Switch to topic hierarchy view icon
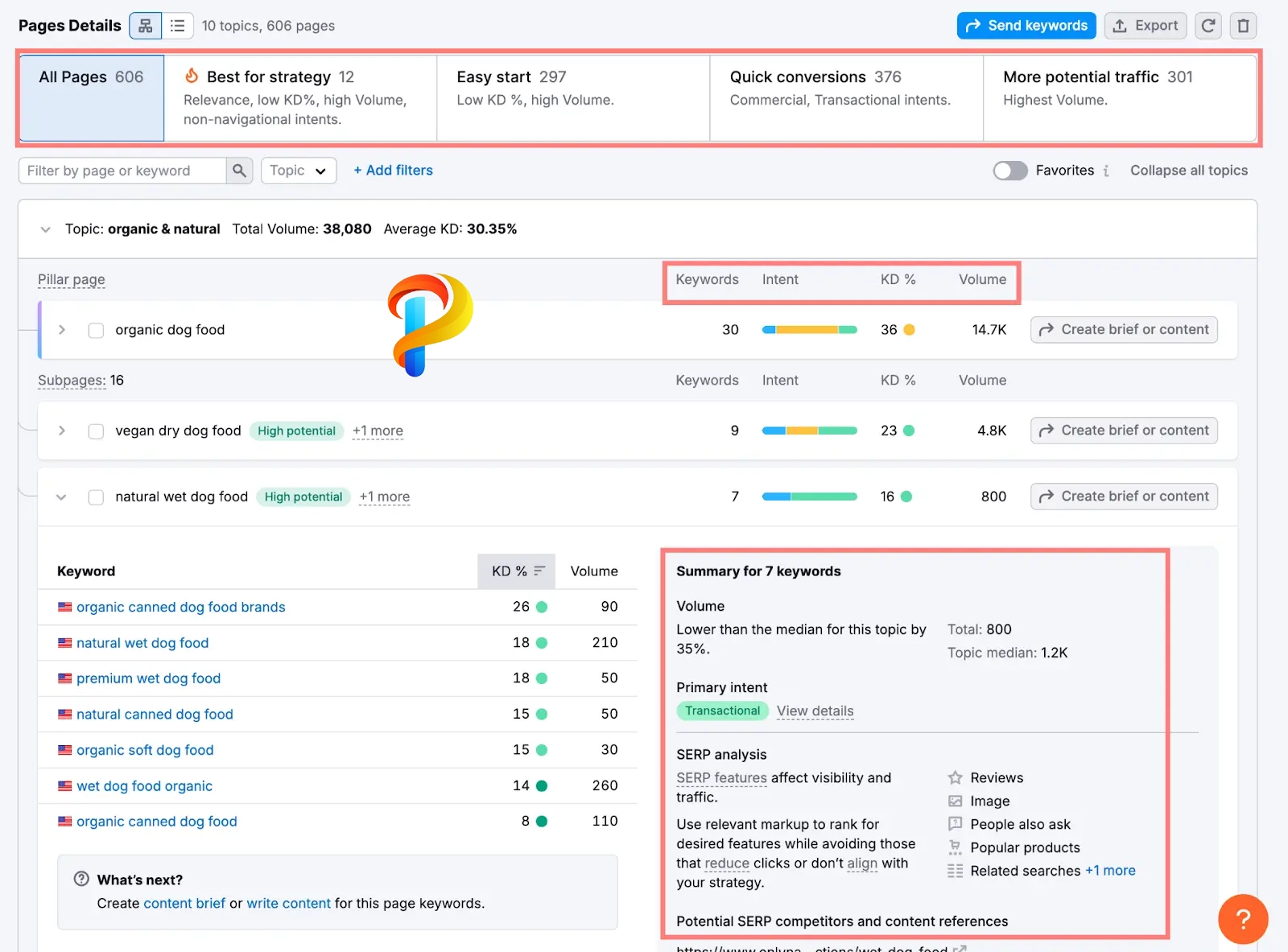 point(146,26)
